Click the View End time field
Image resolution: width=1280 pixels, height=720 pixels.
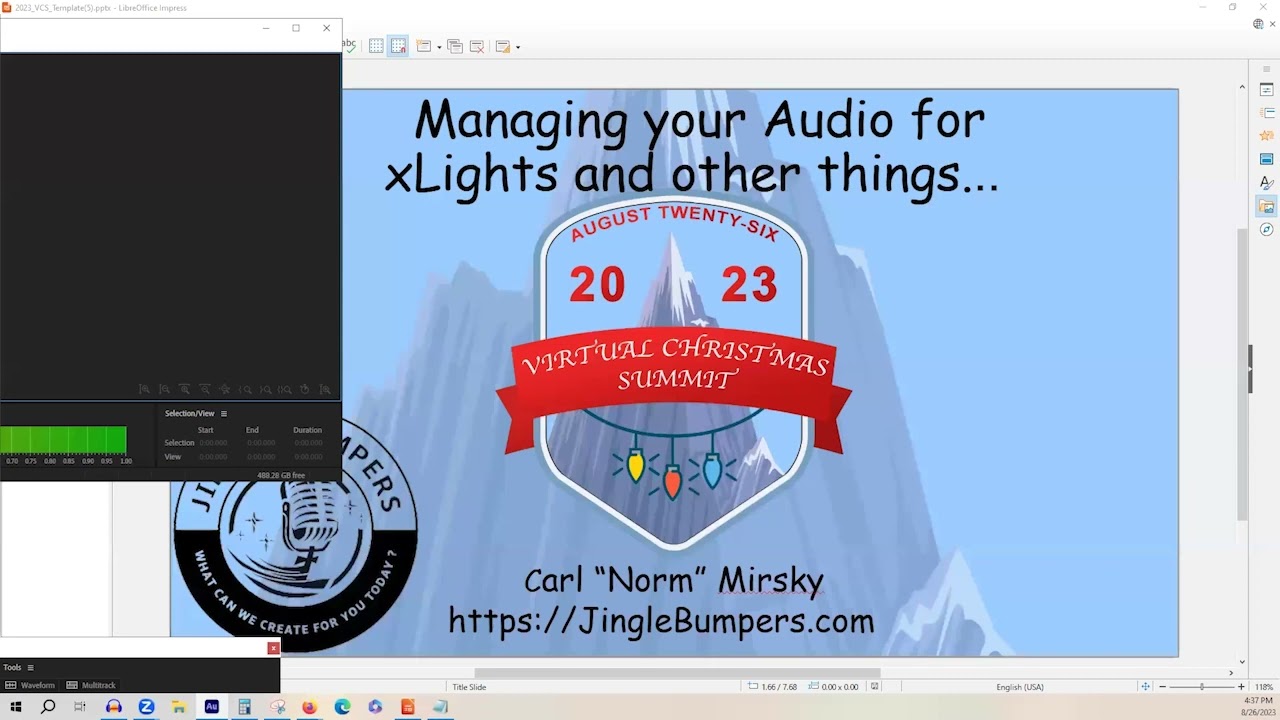tap(261, 457)
